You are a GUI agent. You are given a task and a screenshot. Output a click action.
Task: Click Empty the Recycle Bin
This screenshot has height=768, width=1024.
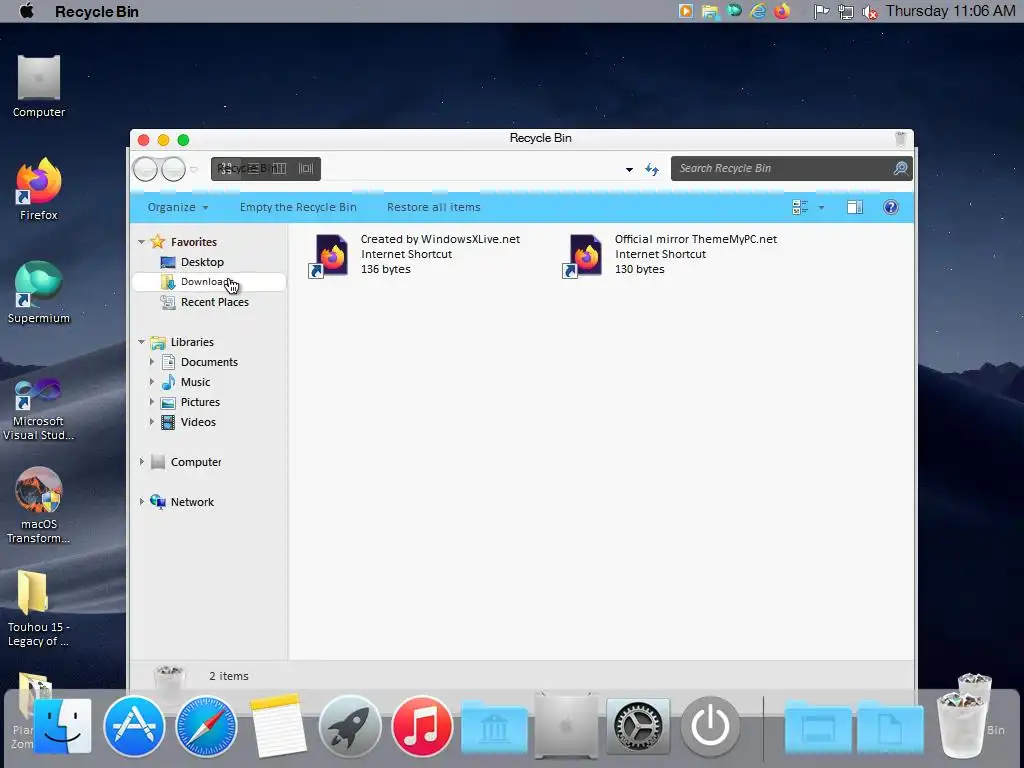pos(298,207)
